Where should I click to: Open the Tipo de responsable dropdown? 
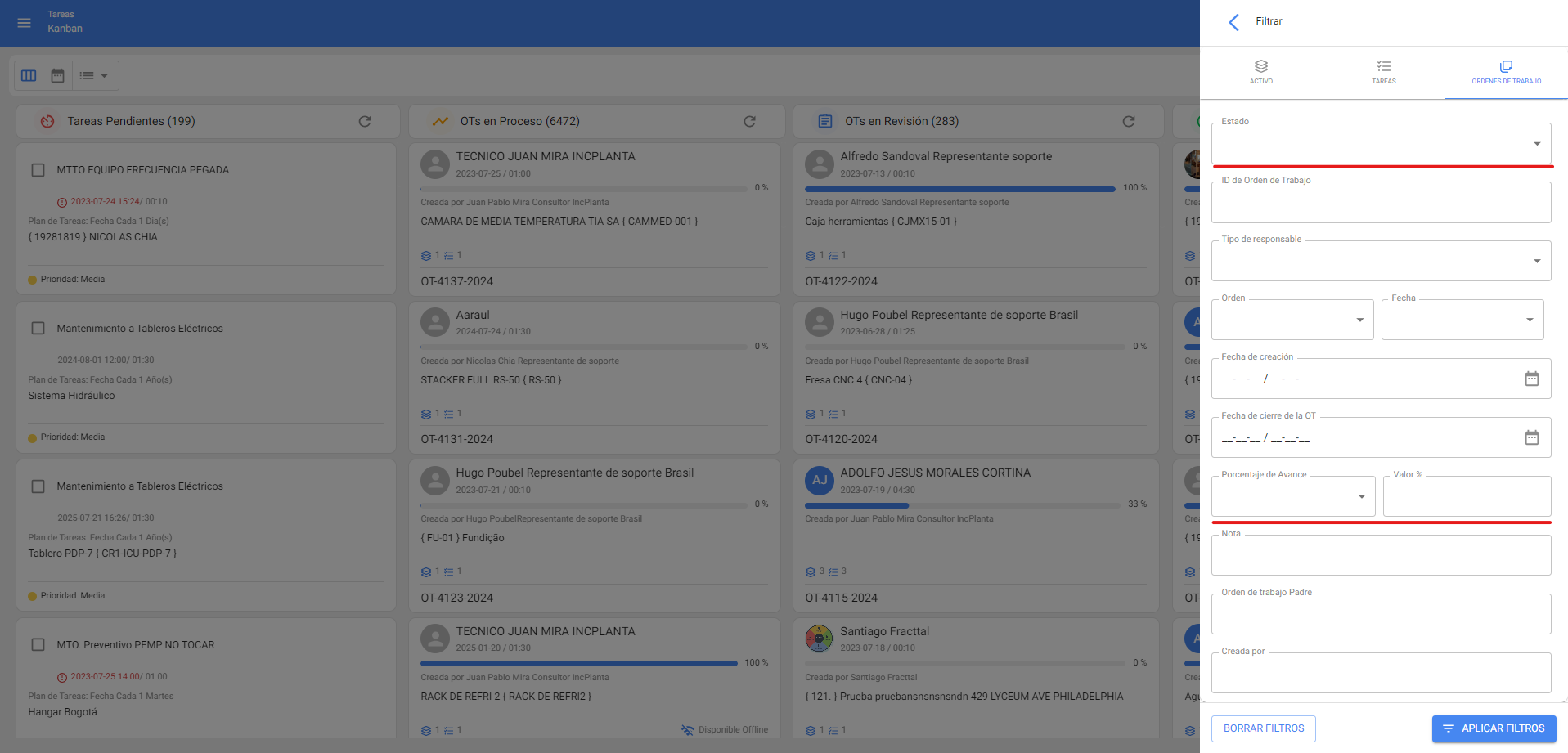point(1380,262)
